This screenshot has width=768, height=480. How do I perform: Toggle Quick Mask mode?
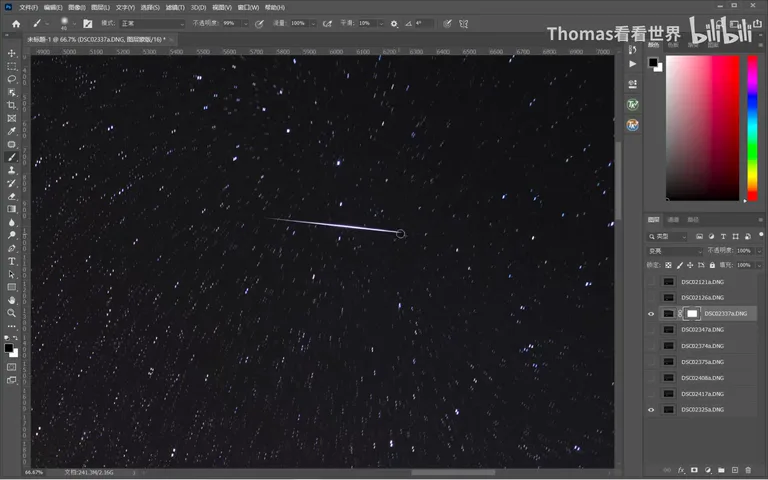(12, 367)
